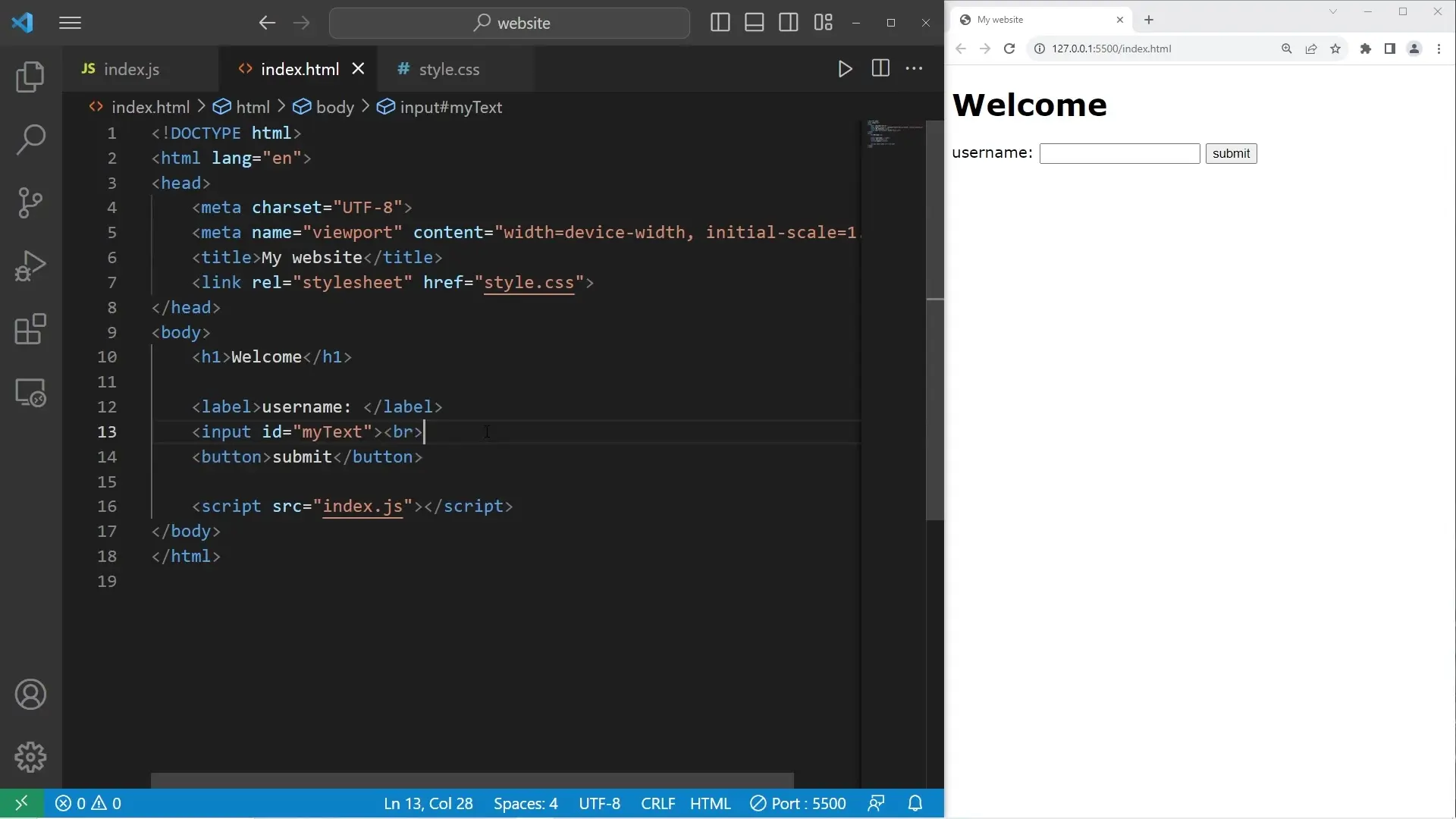The height and width of the screenshot is (819, 1456).
Task: Open the remote window status bar button
Action: point(21,803)
